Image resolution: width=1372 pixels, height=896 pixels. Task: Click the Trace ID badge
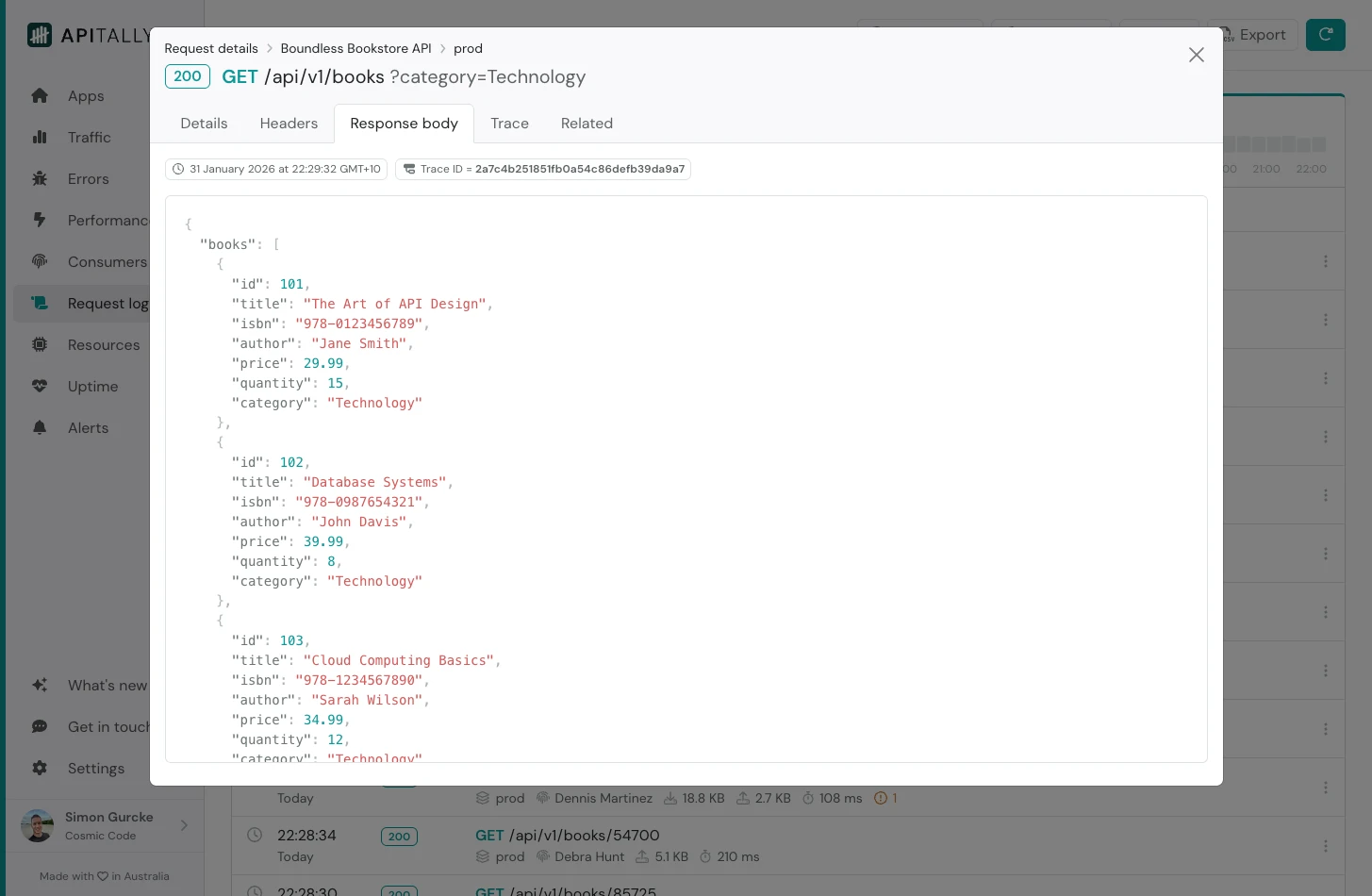(543, 170)
